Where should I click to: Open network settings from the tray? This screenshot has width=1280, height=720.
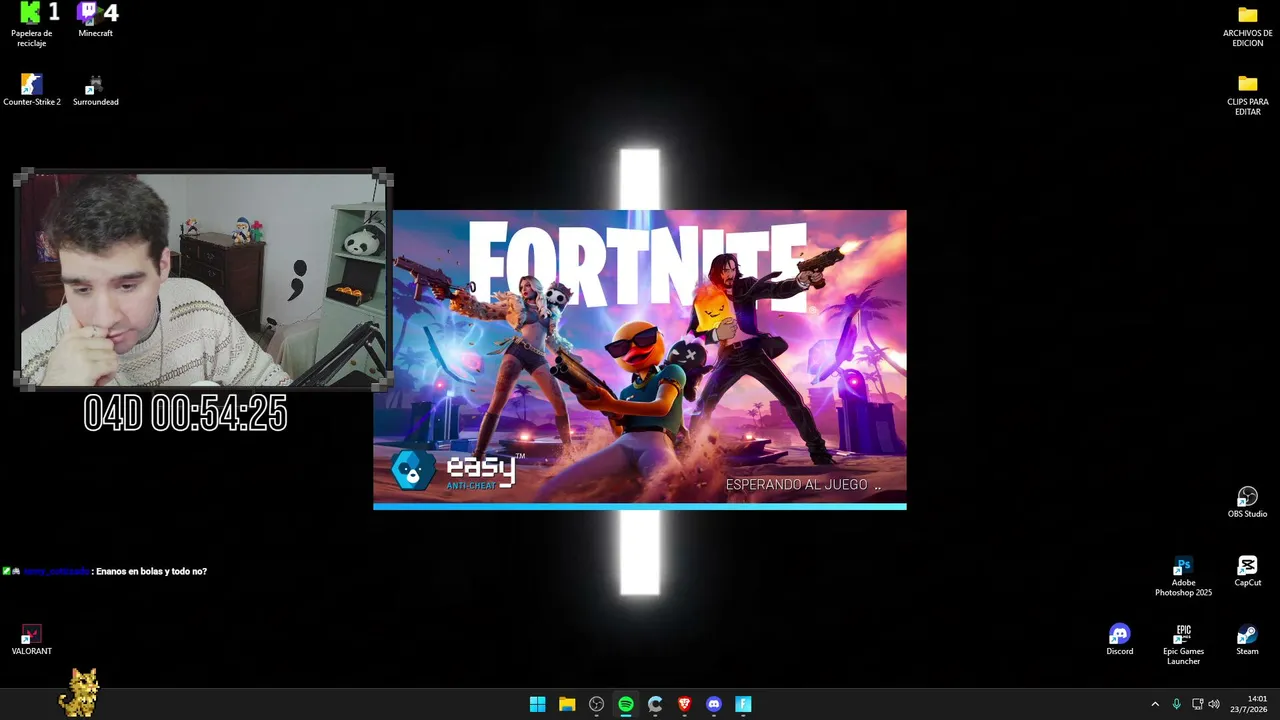(1197, 704)
